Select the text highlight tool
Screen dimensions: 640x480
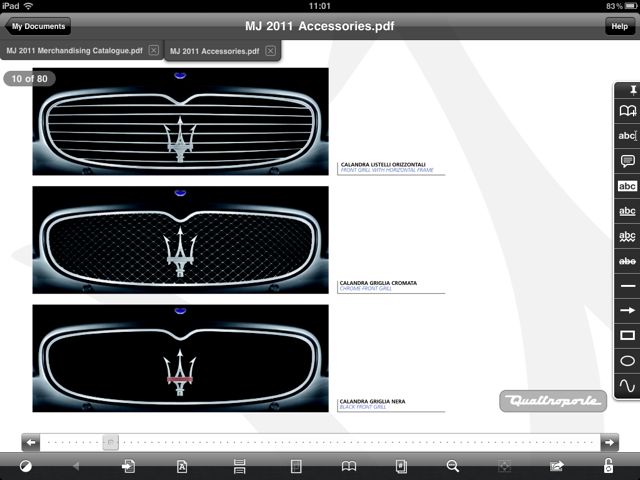click(x=627, y=186)
